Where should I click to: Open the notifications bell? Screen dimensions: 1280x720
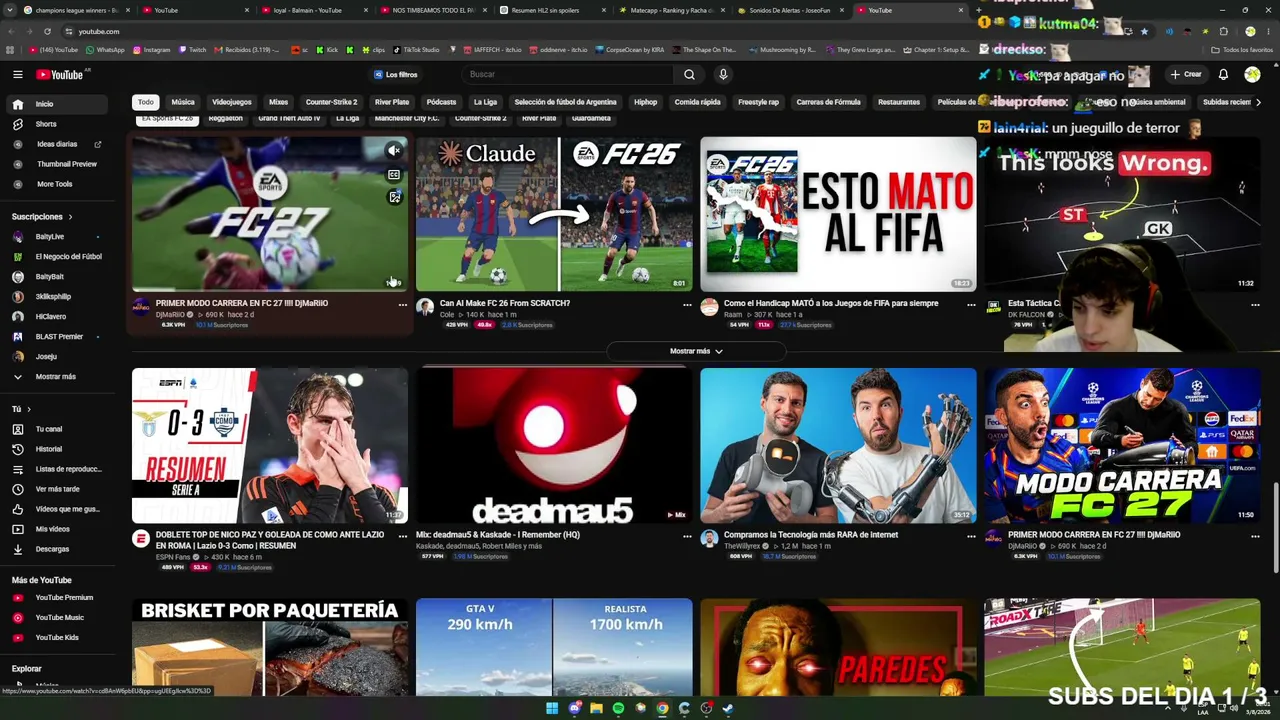(1223, 74)
